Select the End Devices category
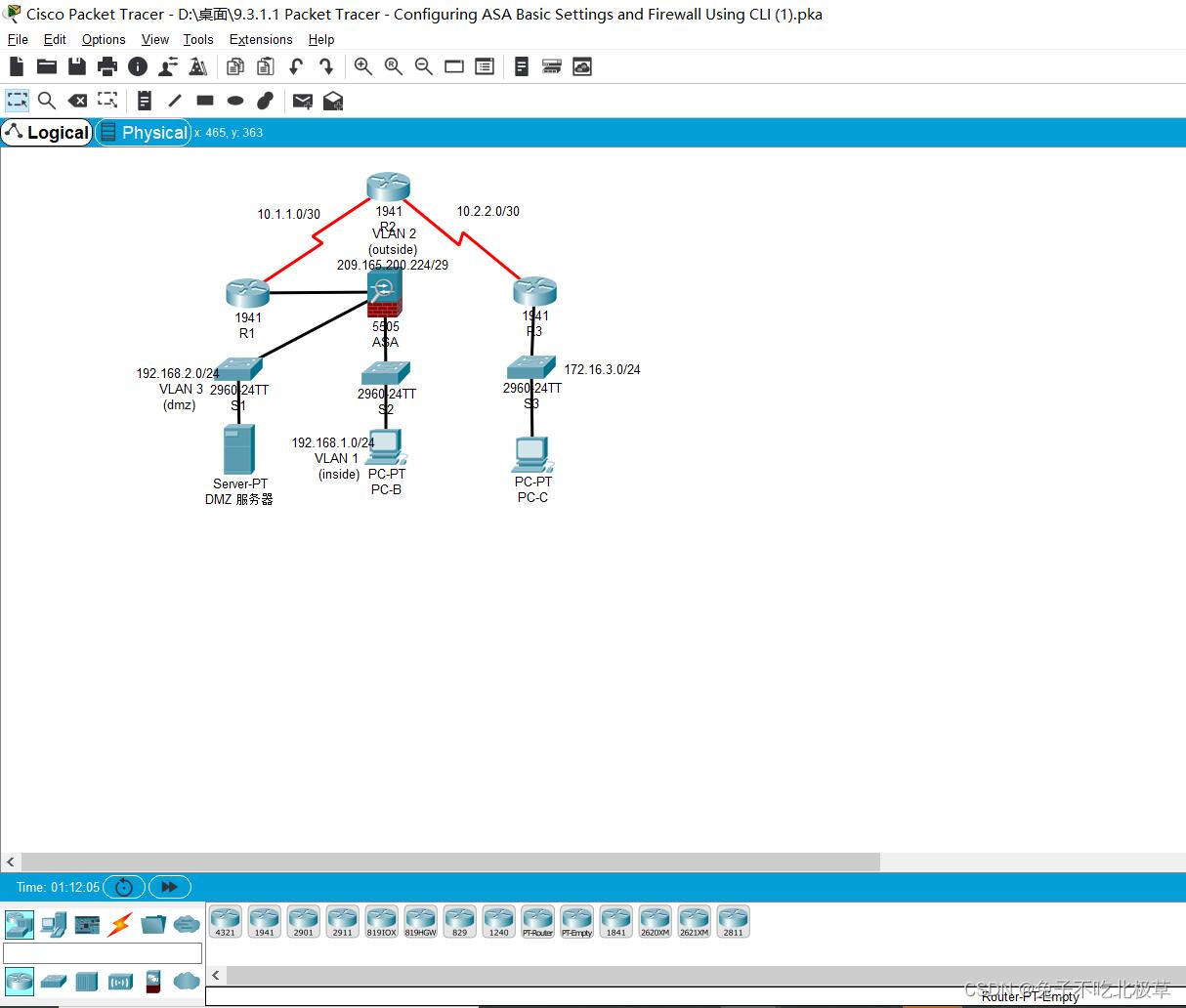 click(53, 924)
